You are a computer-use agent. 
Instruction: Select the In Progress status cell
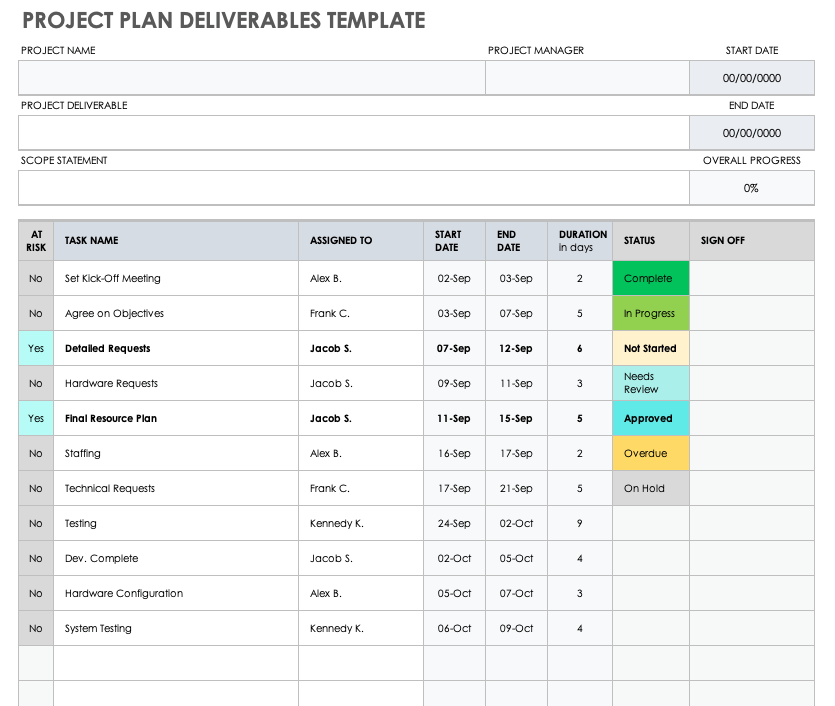click(x=651, y=313)
